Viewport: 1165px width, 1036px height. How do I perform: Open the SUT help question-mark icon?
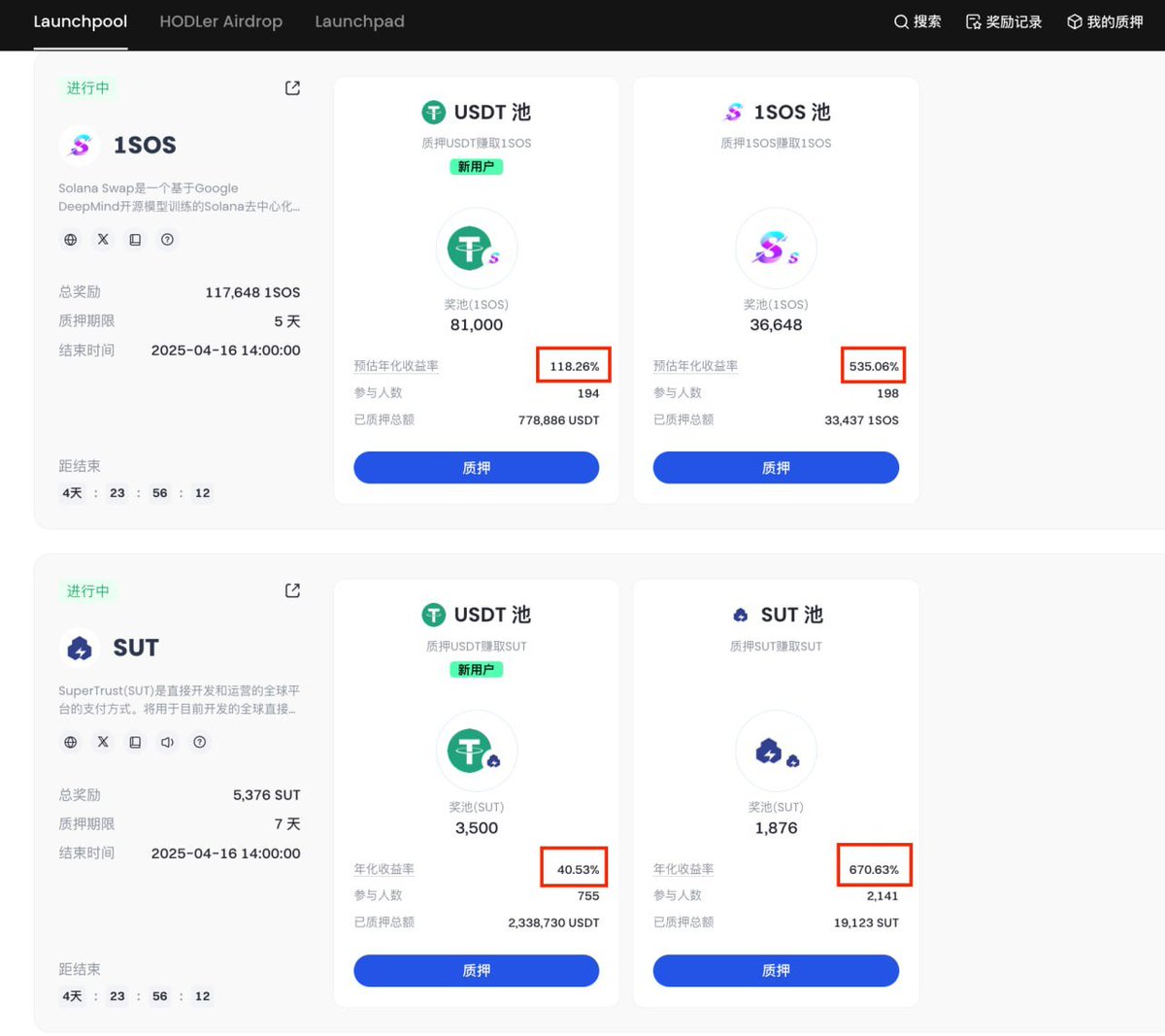point(199,742)
